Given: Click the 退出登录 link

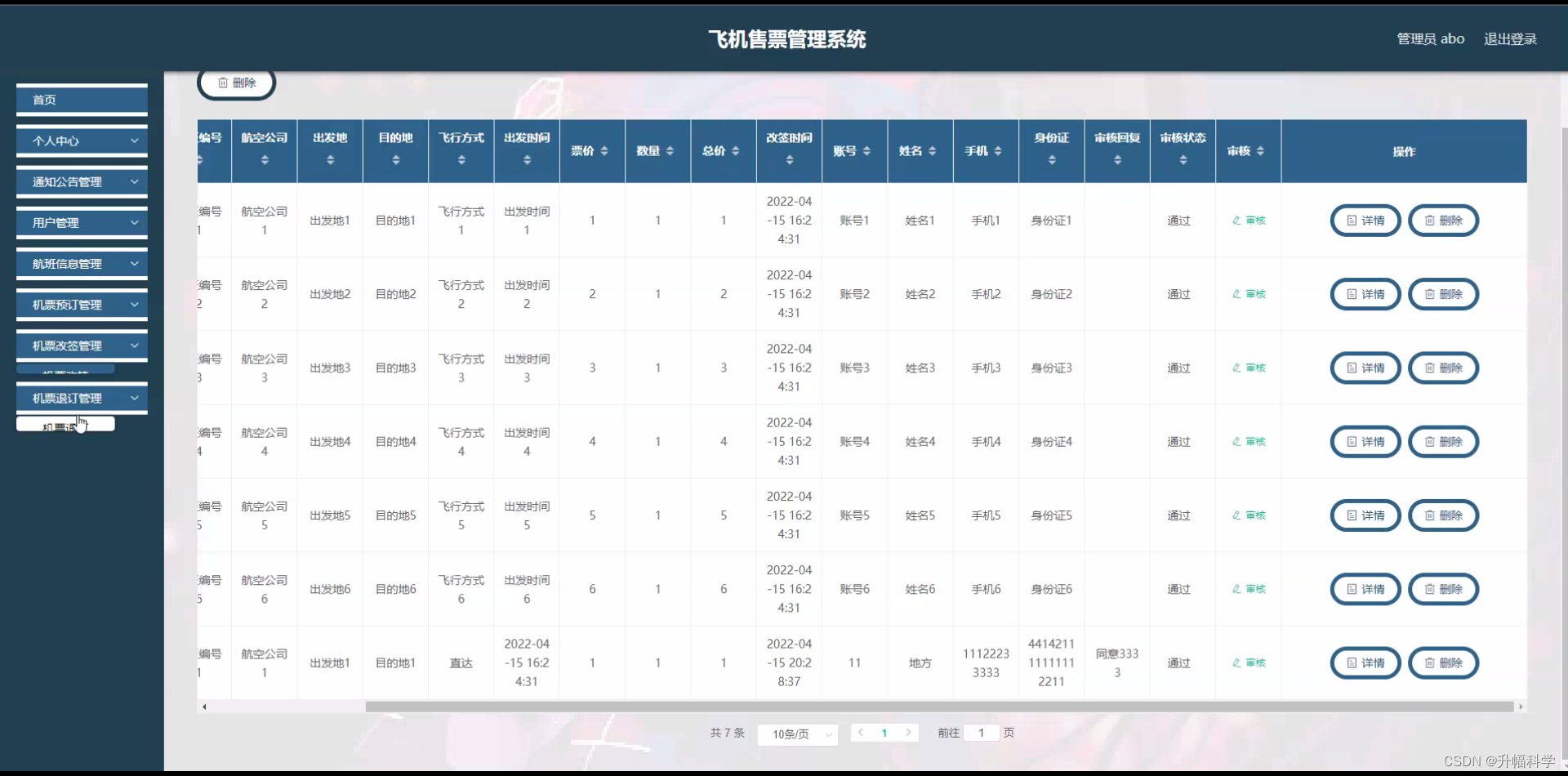Looking at the screenshot, I should [x=1509, y=38].
